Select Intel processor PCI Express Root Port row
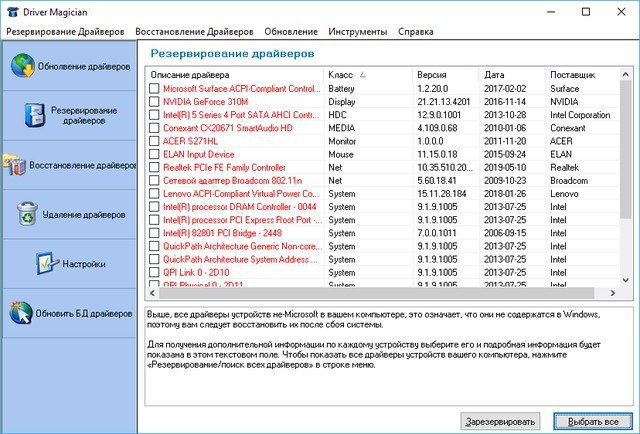Screen dimensions: 640x434 coord(242,220)
